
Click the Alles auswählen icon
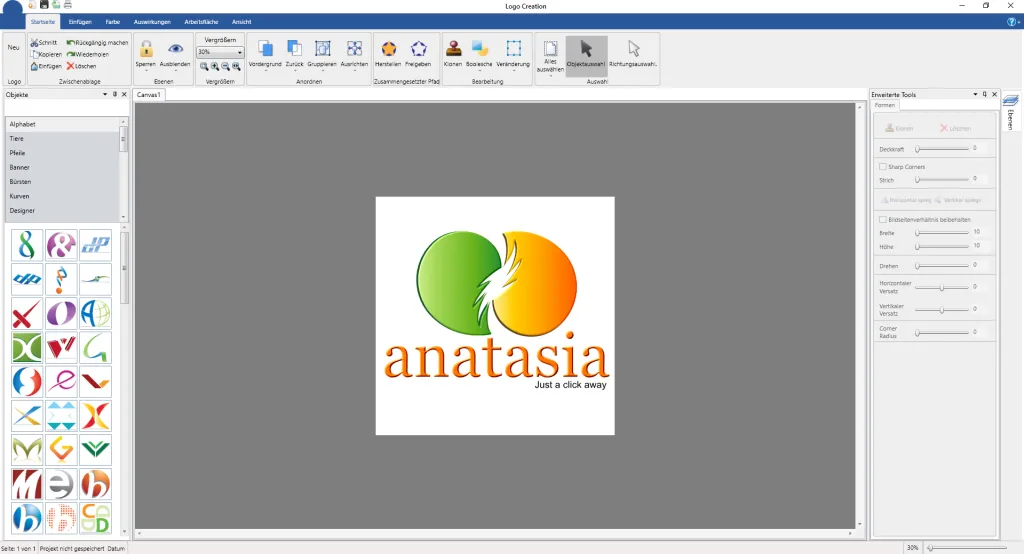[551, 48]
